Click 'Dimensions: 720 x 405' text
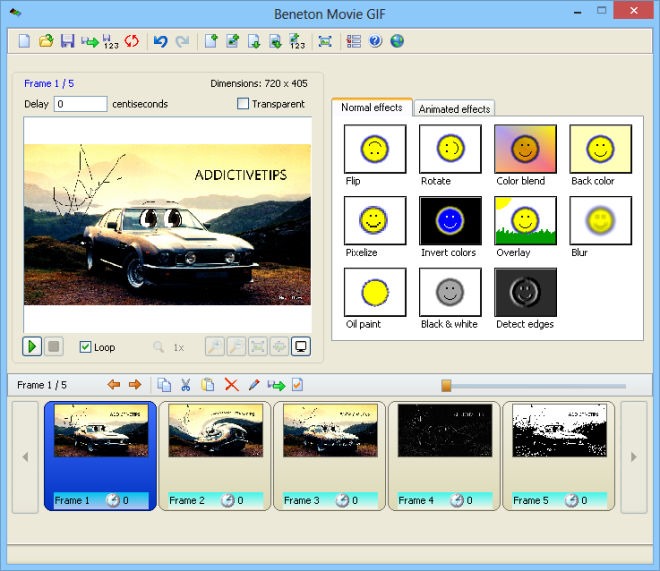This screenshot has width=660, height=571. [x=259, y=83]
